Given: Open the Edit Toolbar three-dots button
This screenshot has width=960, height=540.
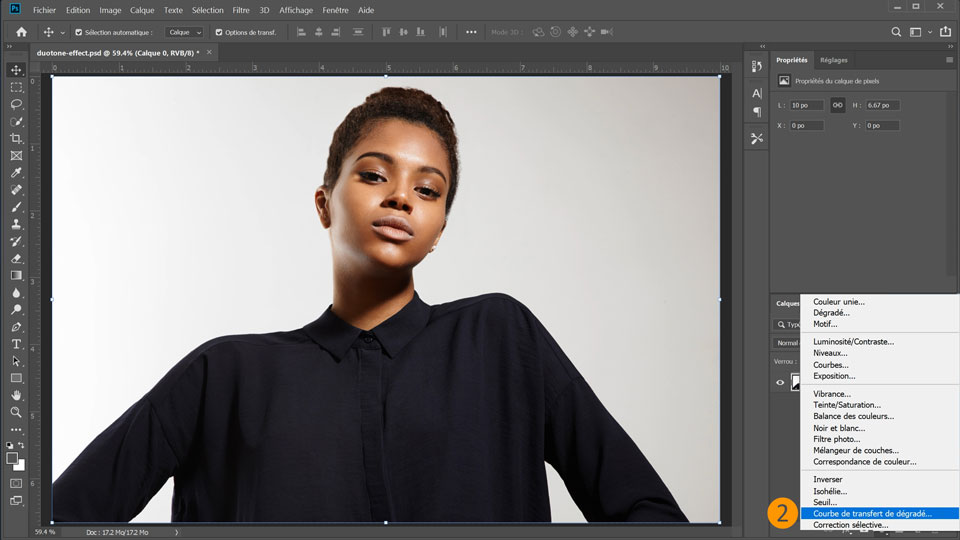Looking at the screenshot, I should click(17, 430).
